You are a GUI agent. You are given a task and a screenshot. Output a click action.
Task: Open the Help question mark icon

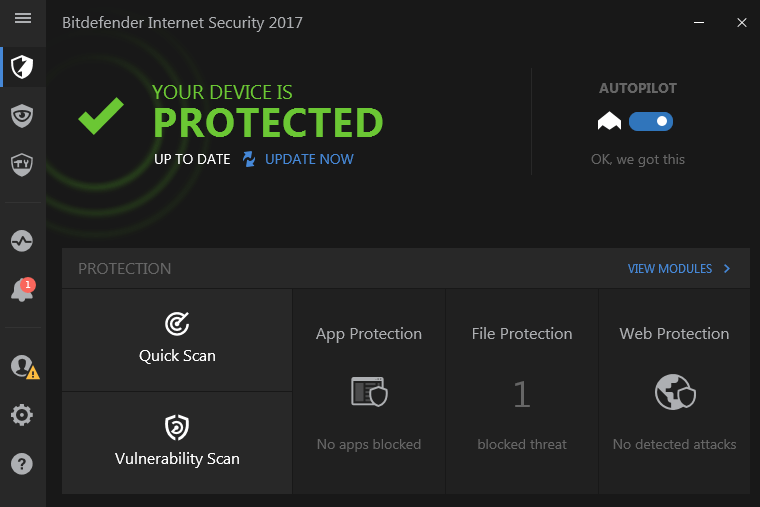(x=22, y=464)
